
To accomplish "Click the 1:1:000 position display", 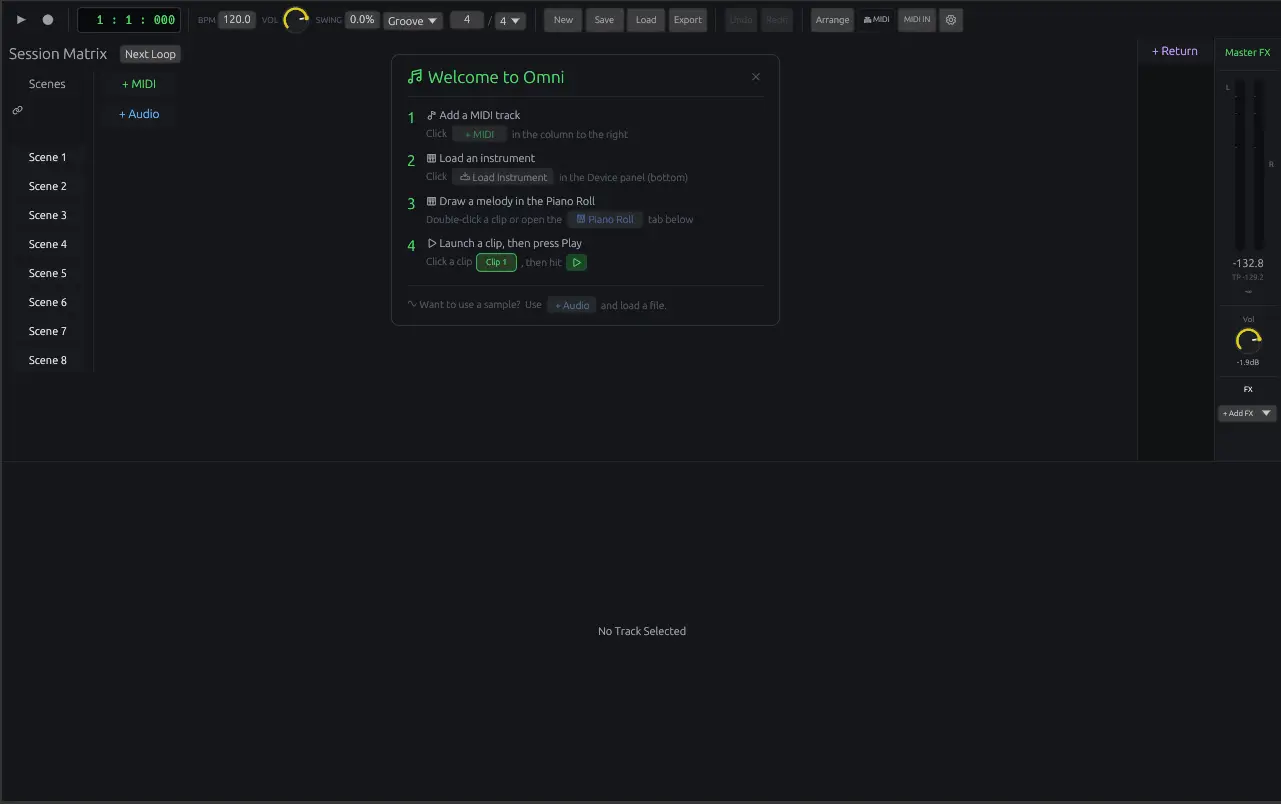I will pyautogui.click(x=129, y=20).
